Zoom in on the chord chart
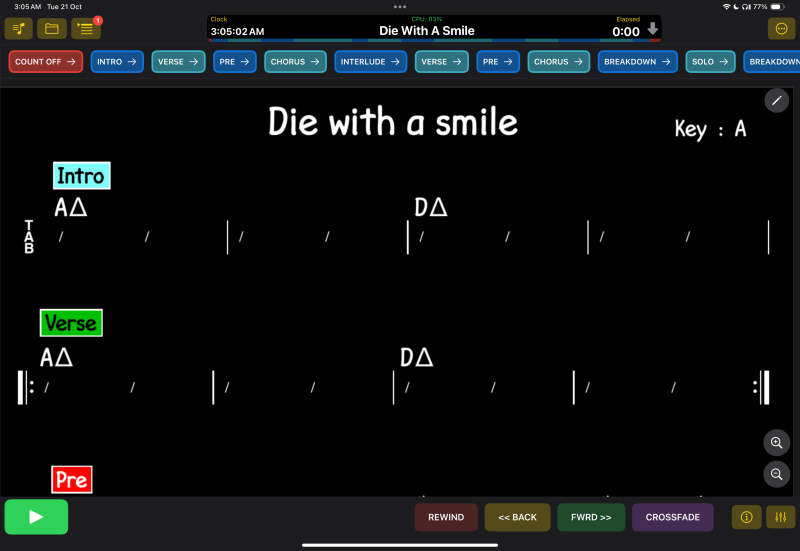 [776, 443]
